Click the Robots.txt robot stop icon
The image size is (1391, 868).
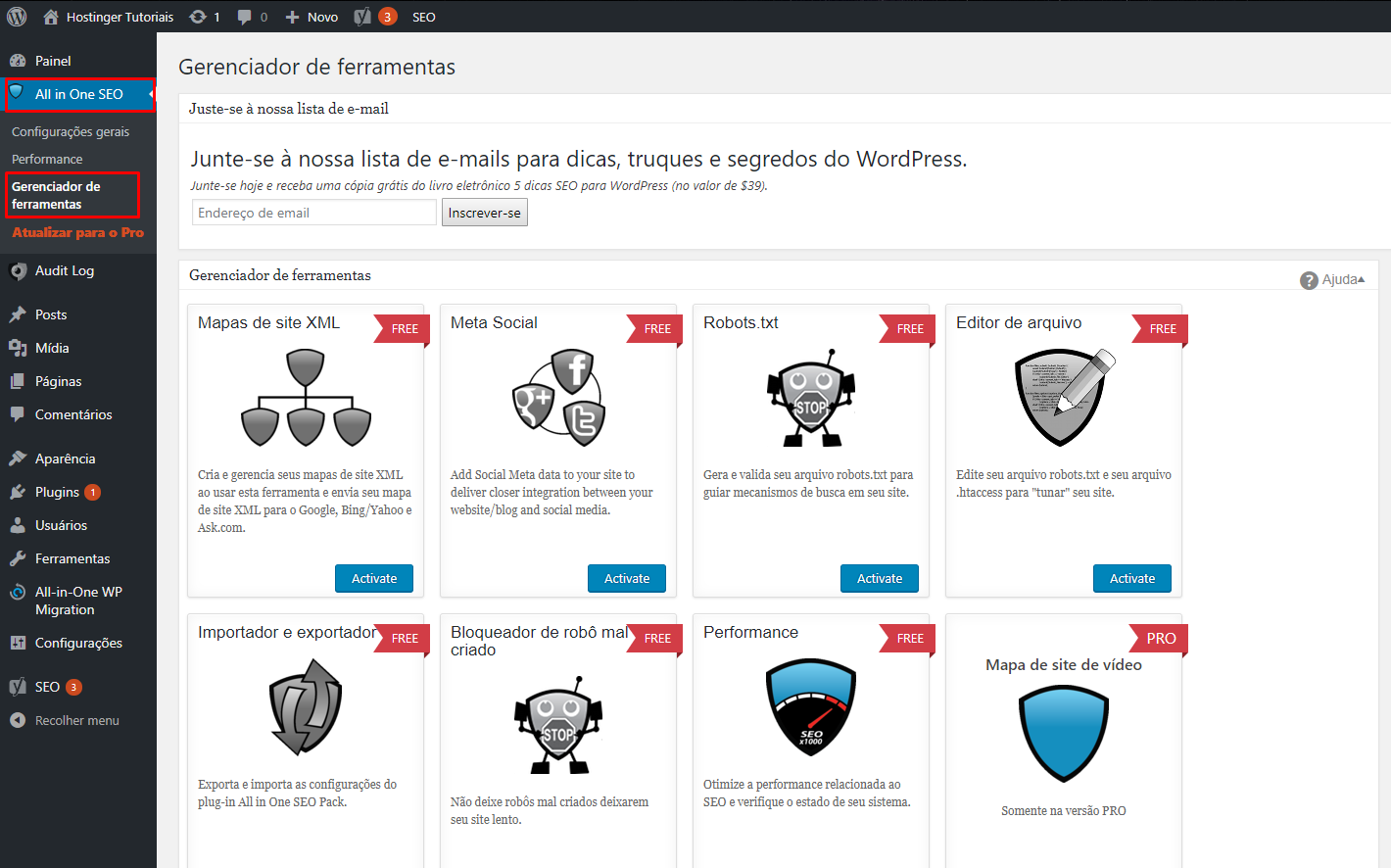pos(811,399)
